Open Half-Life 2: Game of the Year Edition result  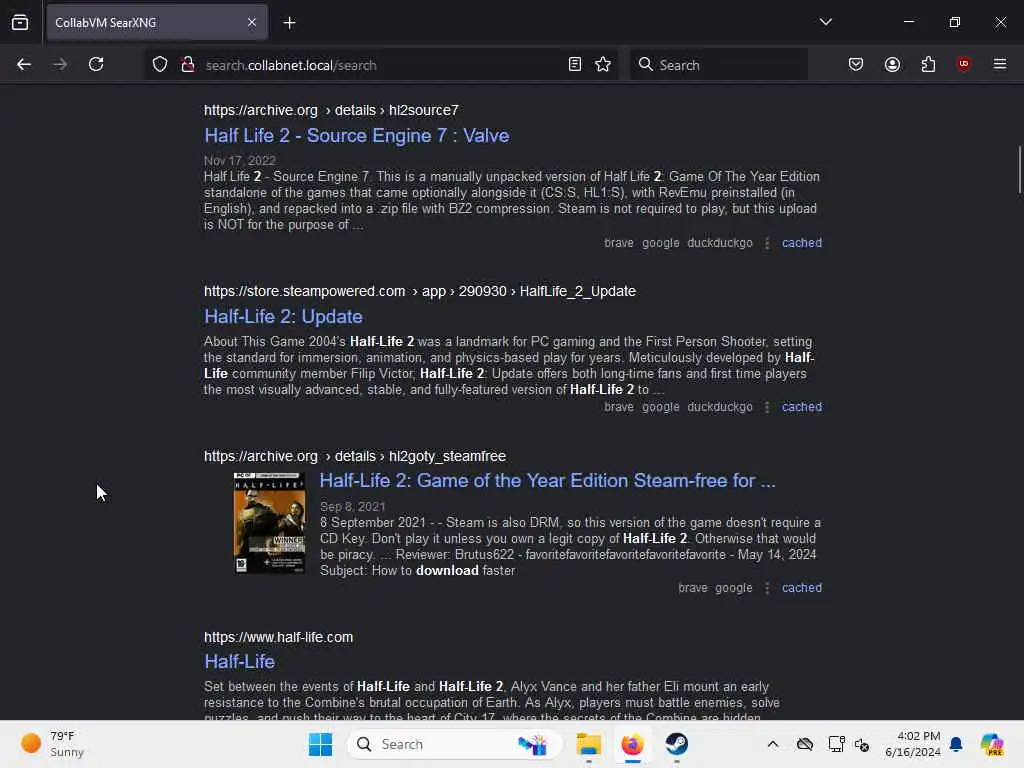[x=547, y=481]
